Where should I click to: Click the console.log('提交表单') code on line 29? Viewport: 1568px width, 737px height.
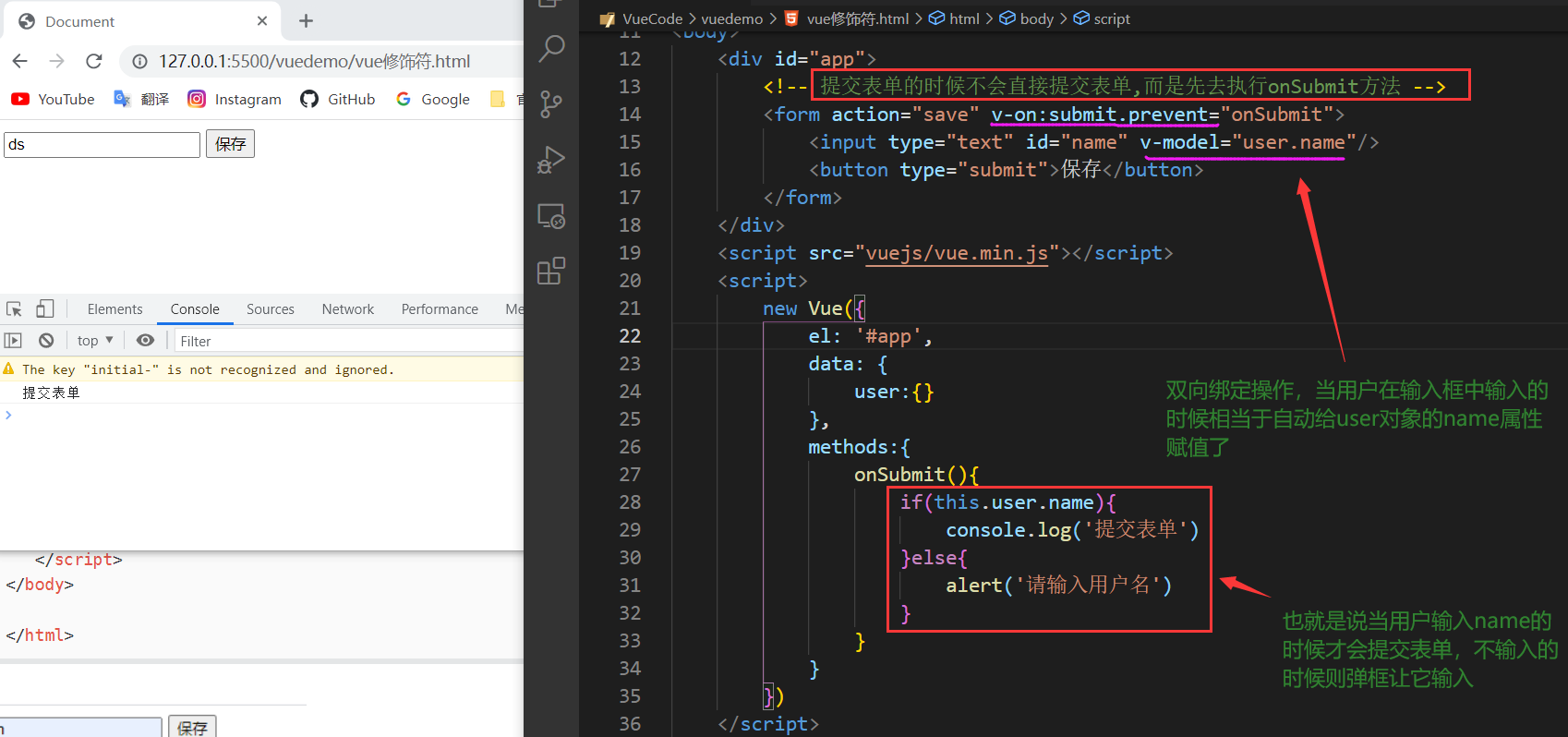[1072, 530]
